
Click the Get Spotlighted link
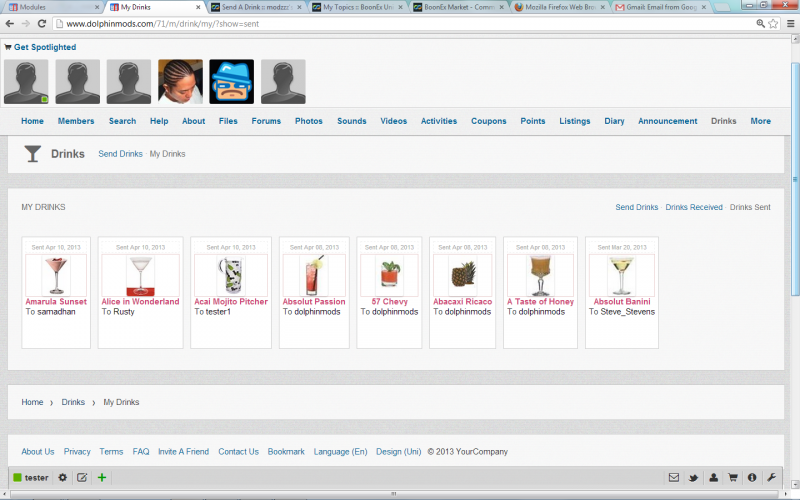coord(45,47)
